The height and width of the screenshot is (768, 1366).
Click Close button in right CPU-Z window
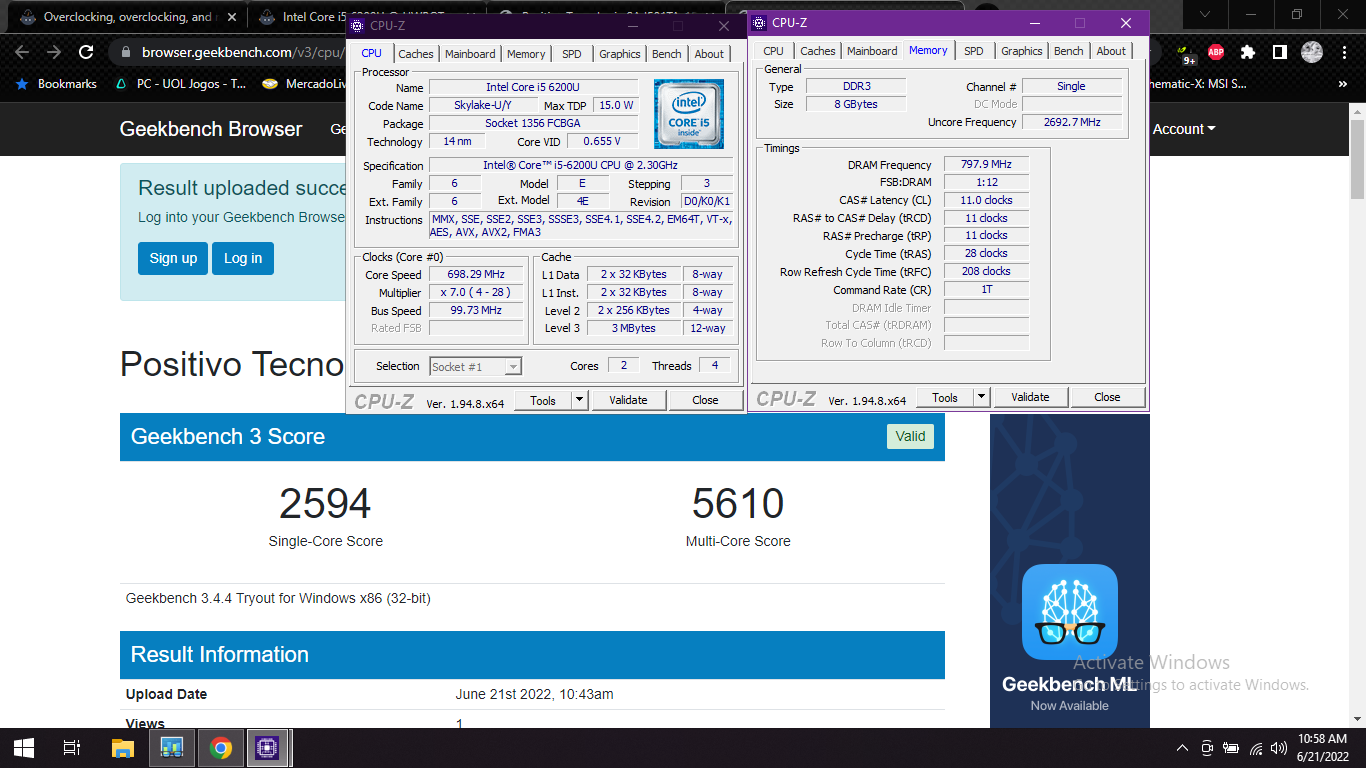tap(1107, 397)
